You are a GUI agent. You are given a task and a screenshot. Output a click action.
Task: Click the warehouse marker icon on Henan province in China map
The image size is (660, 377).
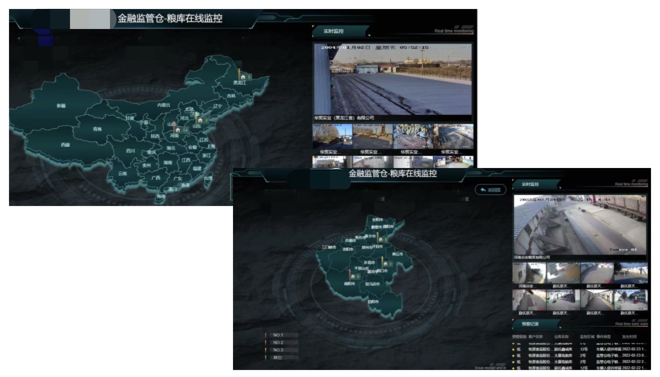(178, 130)
